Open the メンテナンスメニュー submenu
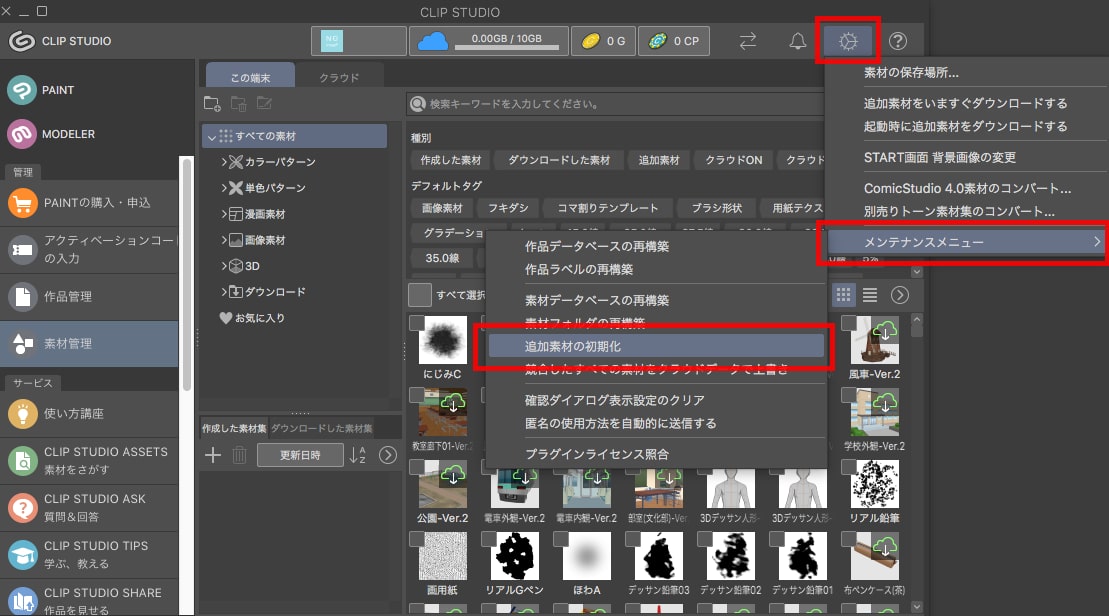Image resolution: width=1109 pixels, height=616 pixels. pos(966,242)
